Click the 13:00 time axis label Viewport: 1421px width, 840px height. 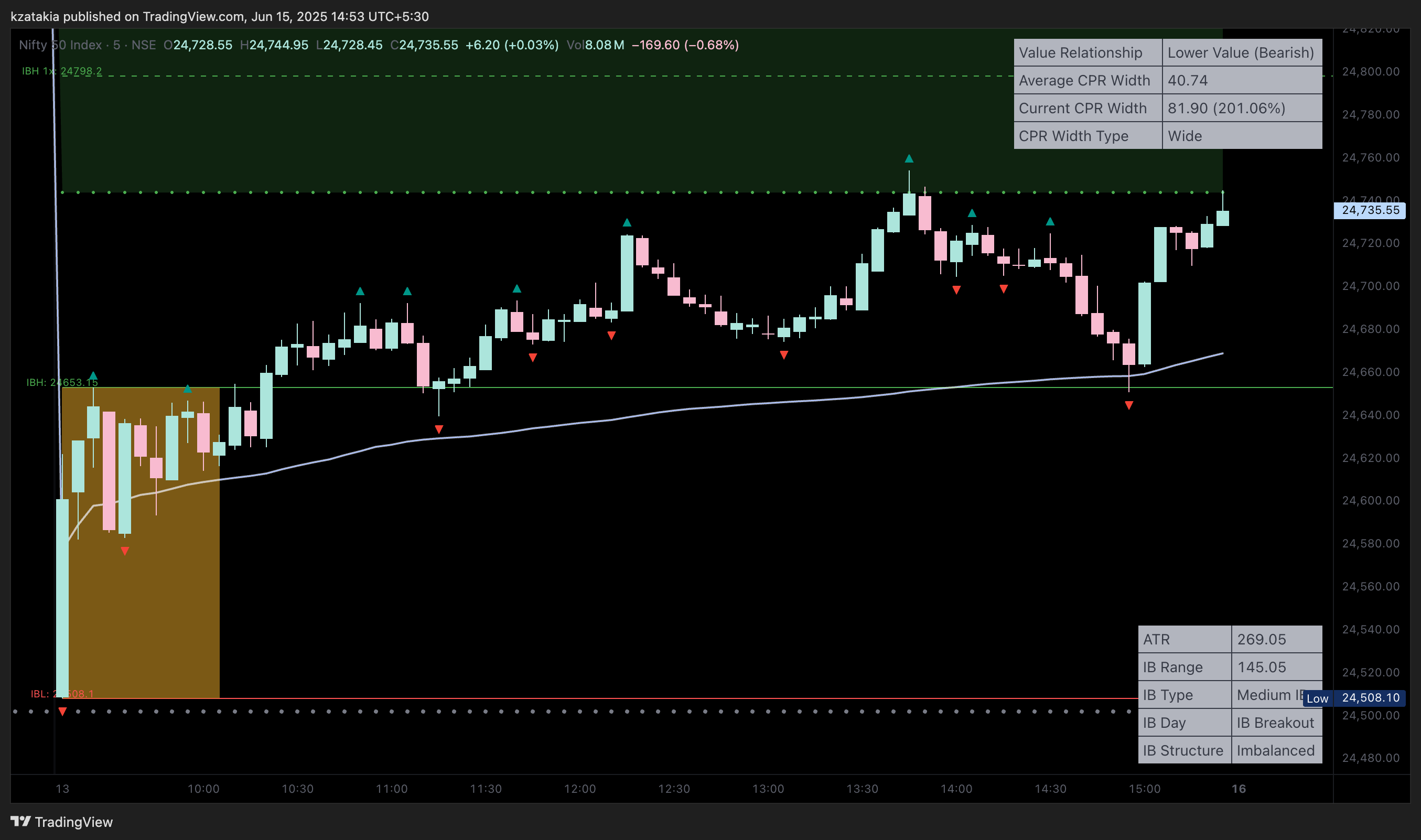click(768, 789)
